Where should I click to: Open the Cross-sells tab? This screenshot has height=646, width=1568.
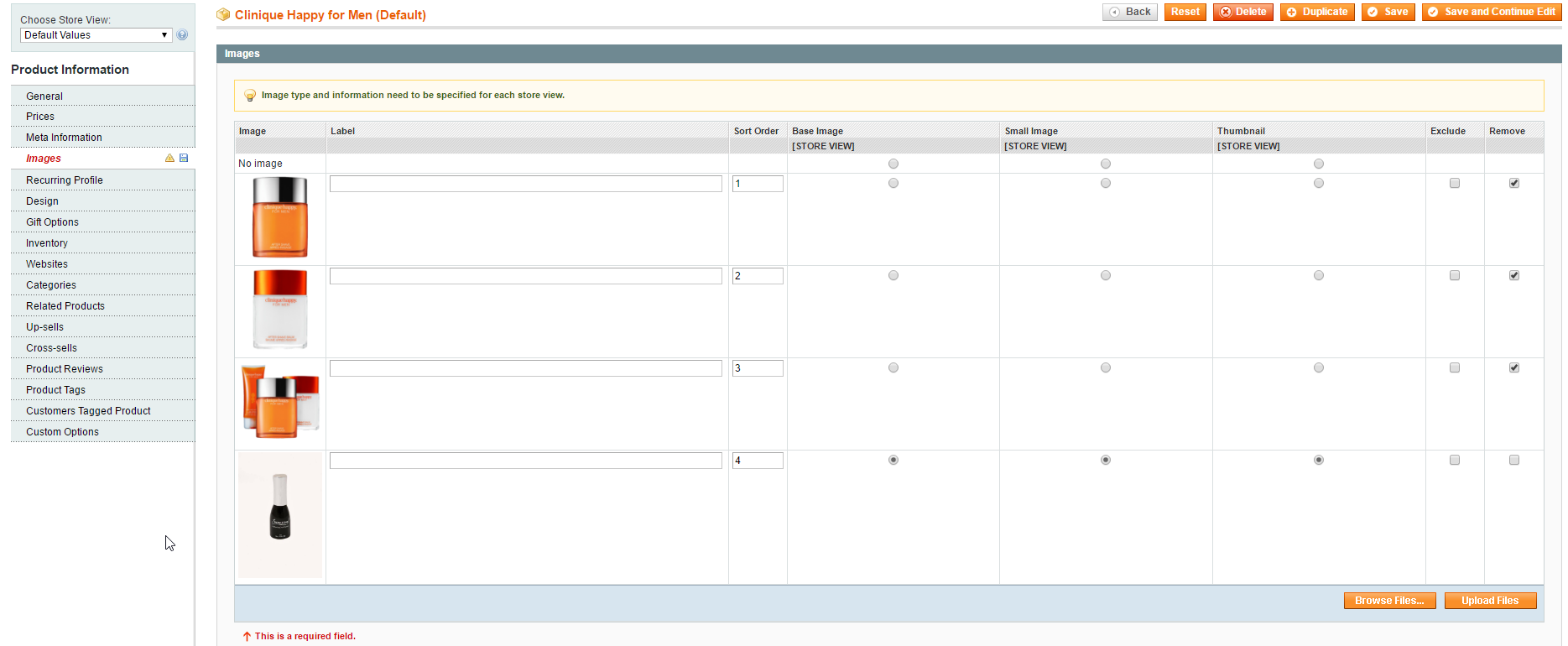103,348
